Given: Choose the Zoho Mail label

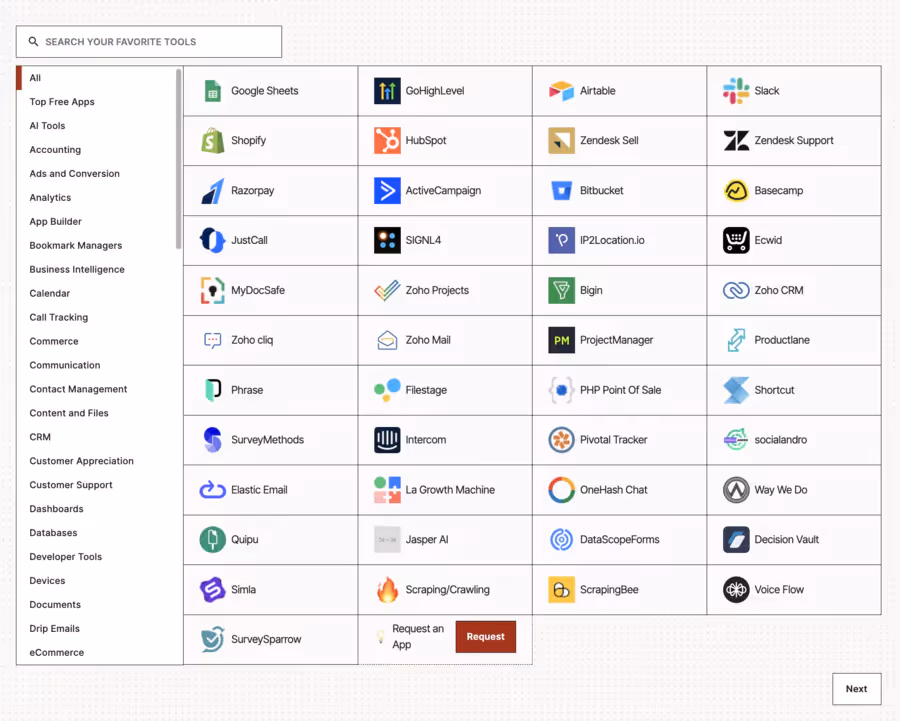Looking at the screenshot, I should tap(428, 340).
